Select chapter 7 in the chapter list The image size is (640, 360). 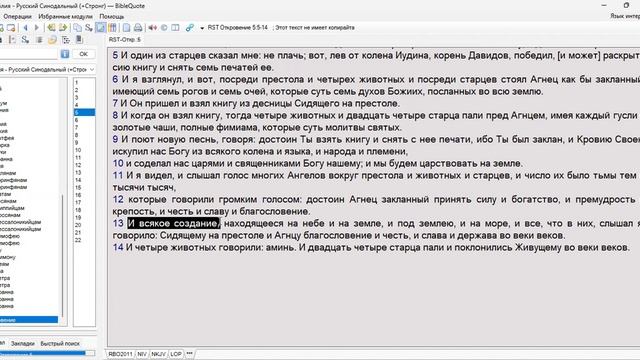[x=84, y=127]
